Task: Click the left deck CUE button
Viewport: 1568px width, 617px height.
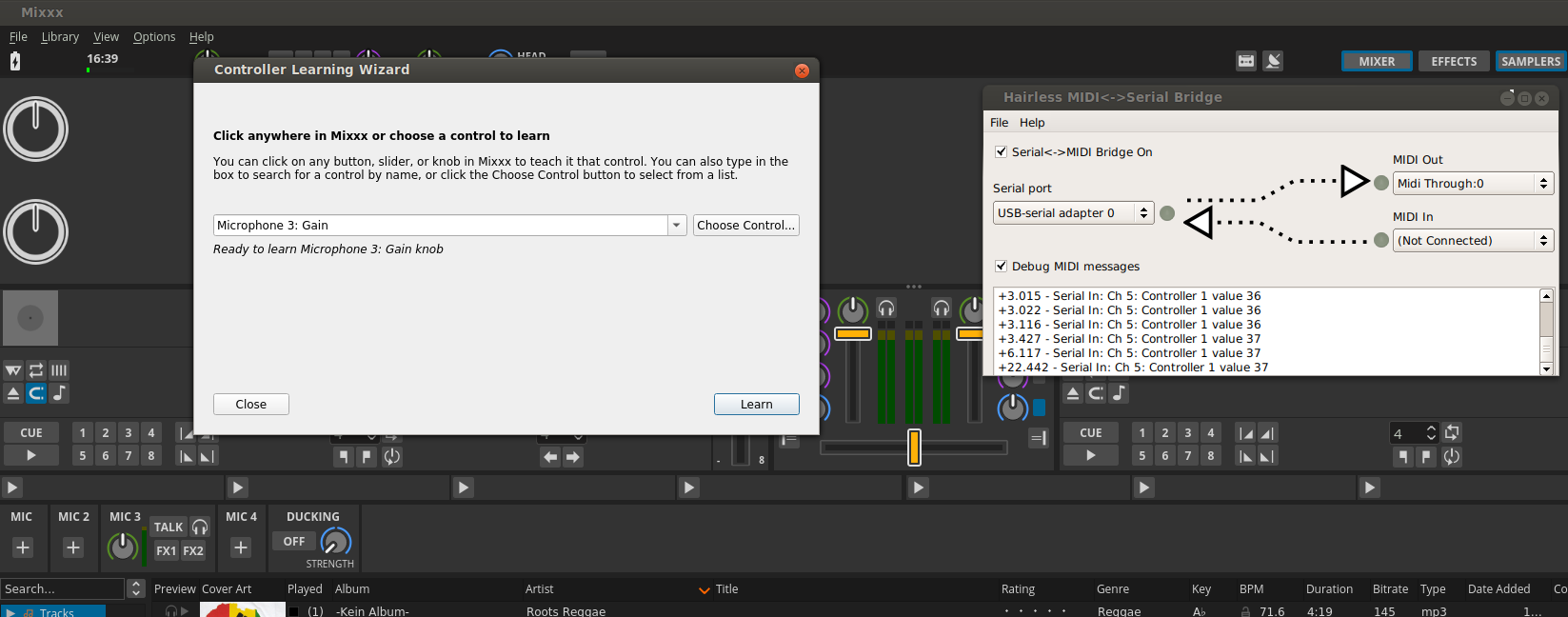Action: [x=31, y=432]
